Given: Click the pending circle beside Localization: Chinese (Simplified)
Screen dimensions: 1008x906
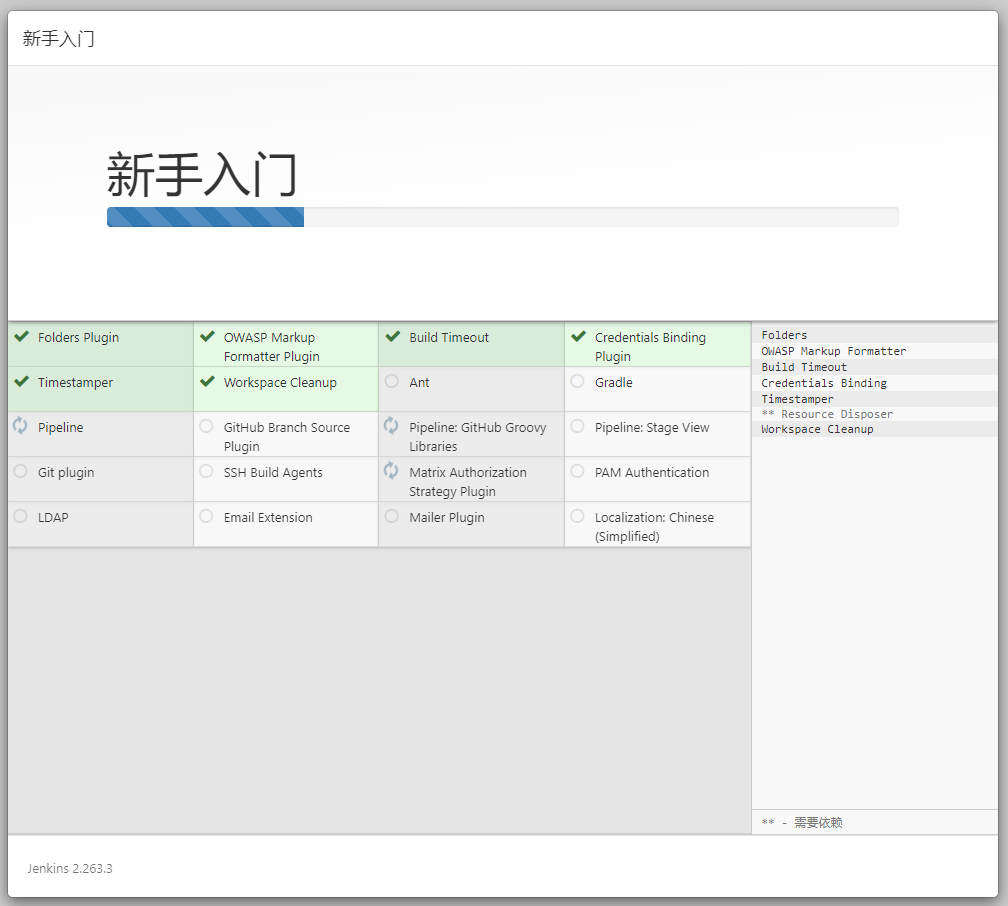Looking at the screenshot, I should [x=577, y=516].
